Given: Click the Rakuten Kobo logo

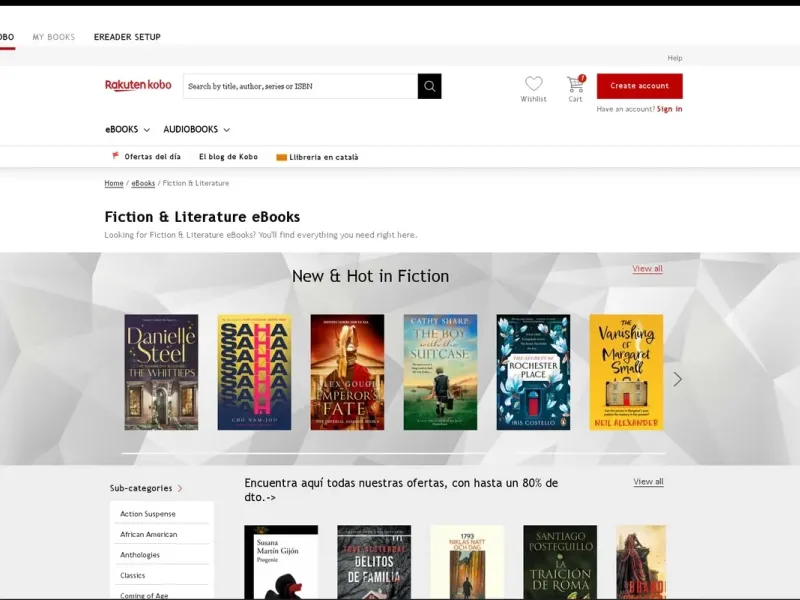Looking at the screenshot, I should point(138,85).
